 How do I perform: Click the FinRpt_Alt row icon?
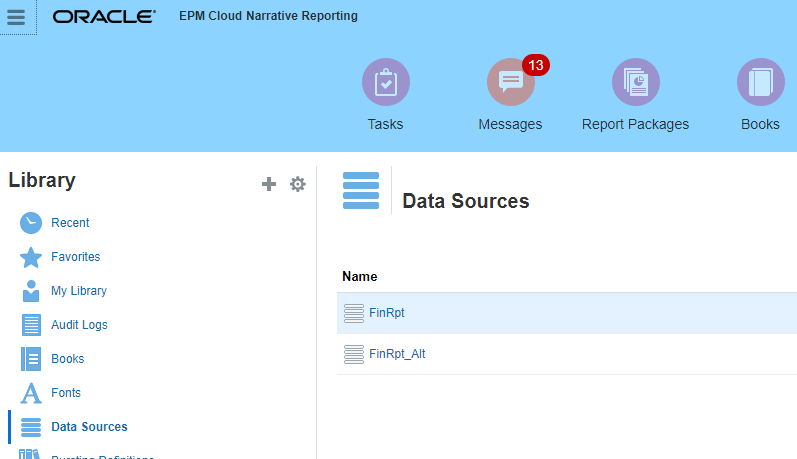[353, 354]
